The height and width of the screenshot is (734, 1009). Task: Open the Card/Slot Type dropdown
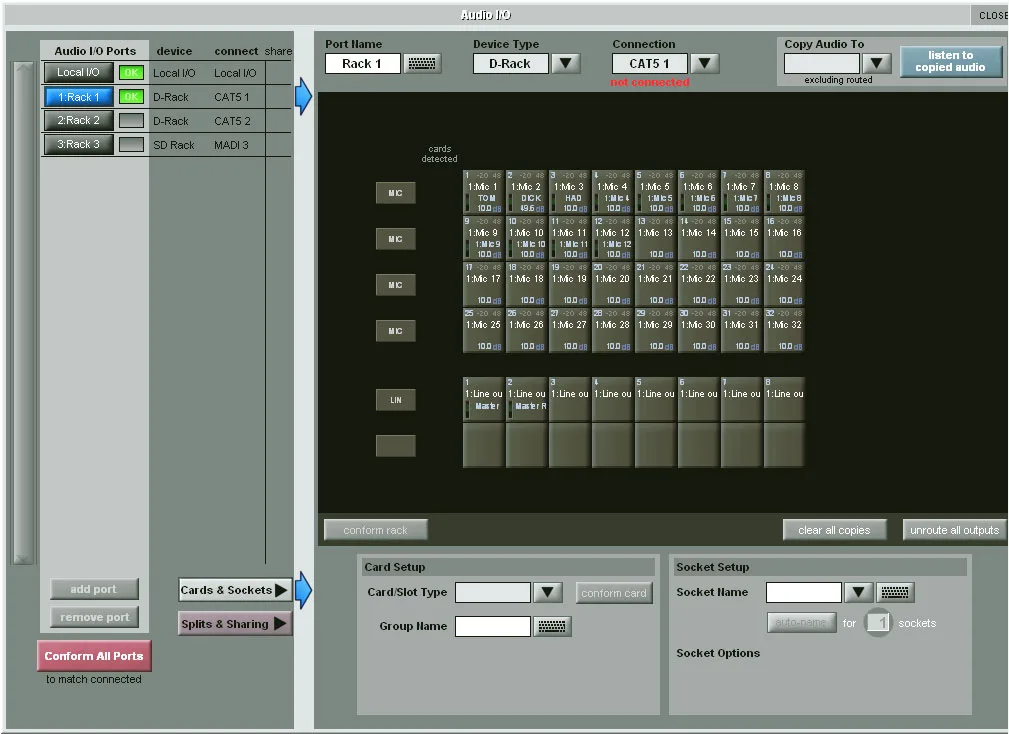pyautogui.click(x=548, y=592)
